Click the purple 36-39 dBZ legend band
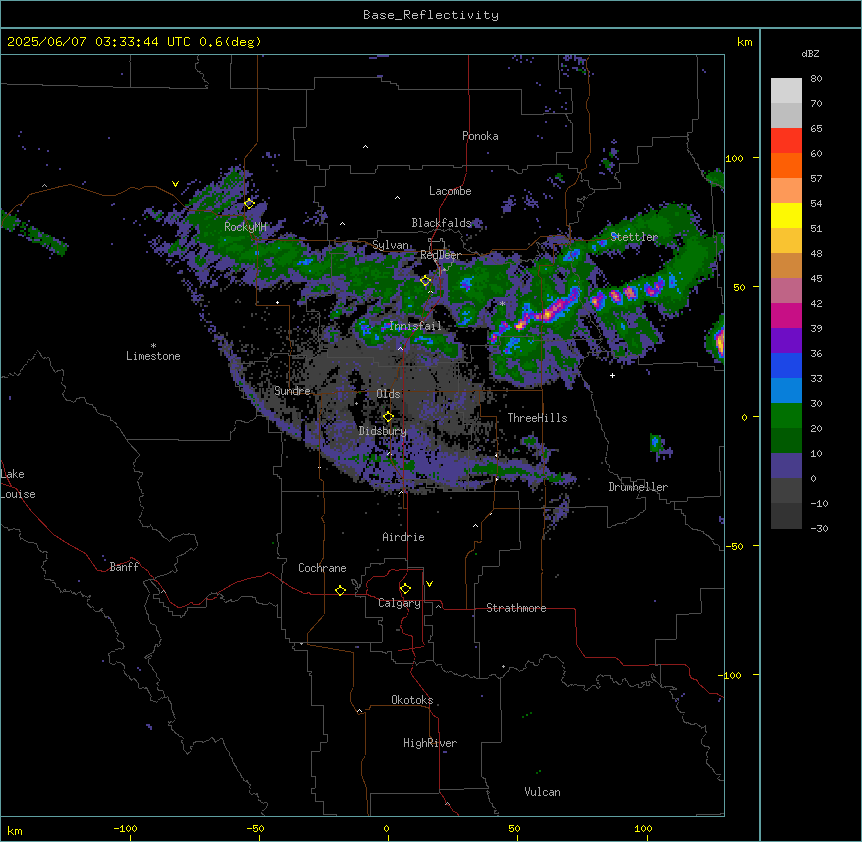 [786, 341]
